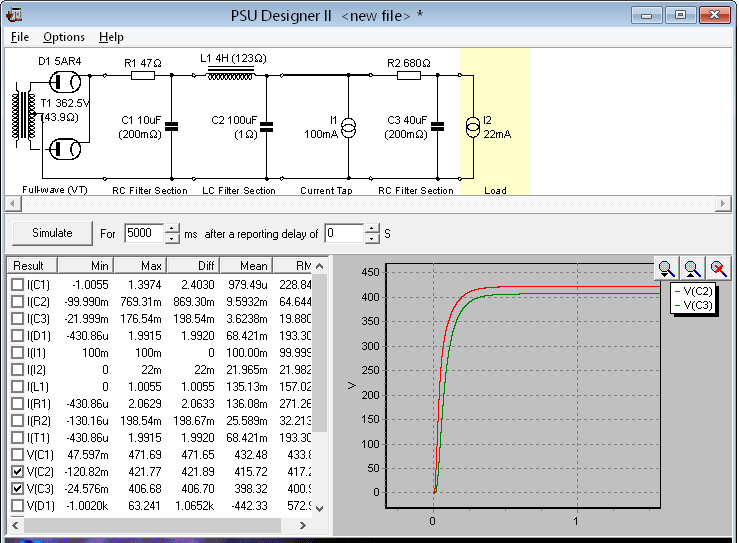This screenshot has height=543, width=739.
Task: Uncheck the V(C2) result checkbox
Action: (17, 472)
